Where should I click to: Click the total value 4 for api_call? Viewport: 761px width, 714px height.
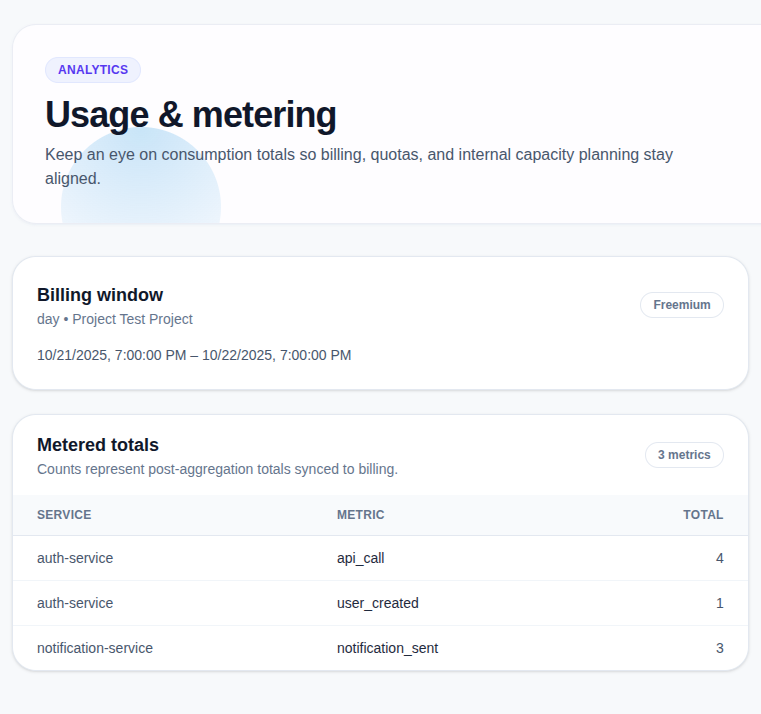(x=719, y=558)
